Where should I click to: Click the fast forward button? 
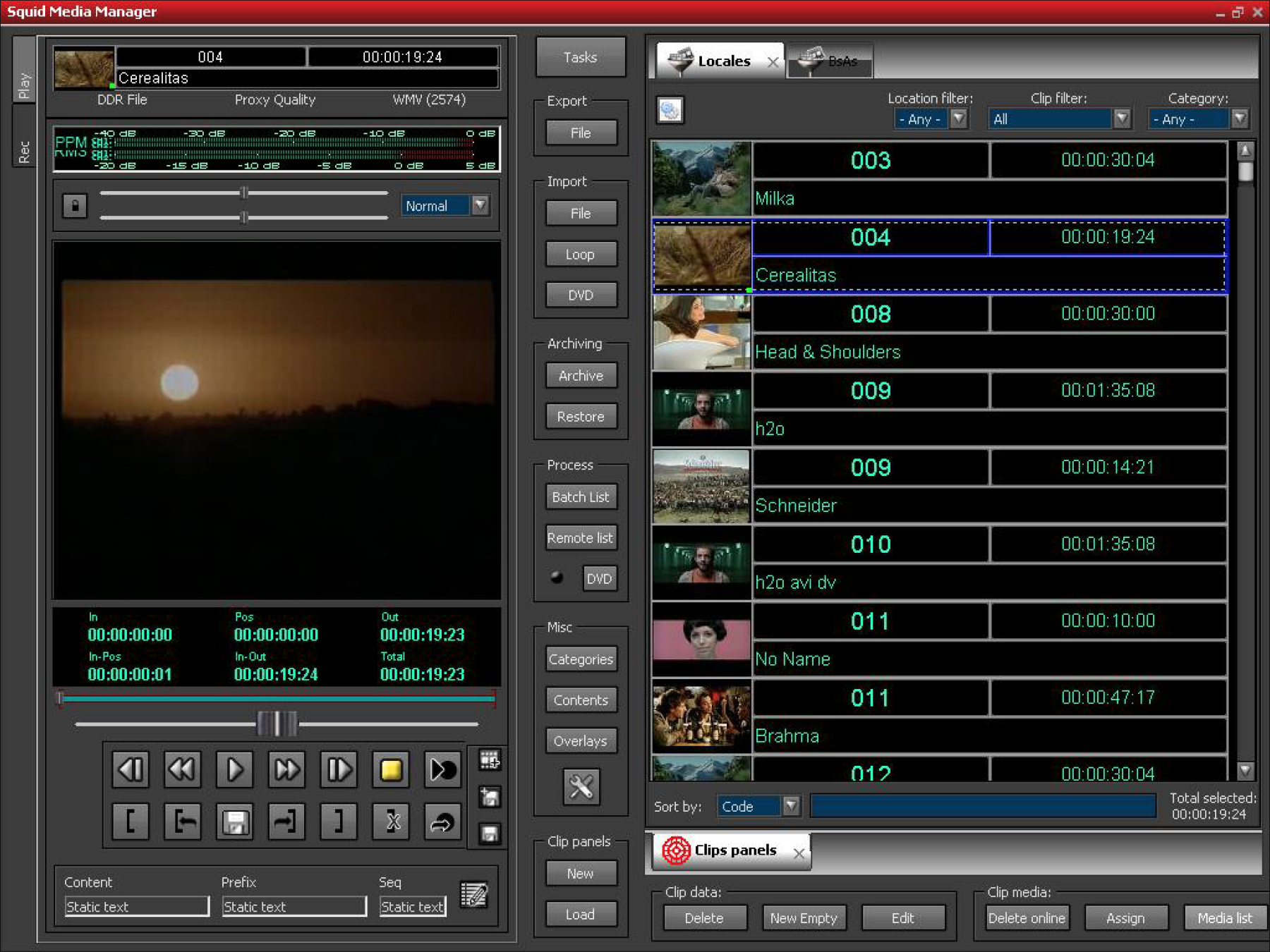coord(286,769)
